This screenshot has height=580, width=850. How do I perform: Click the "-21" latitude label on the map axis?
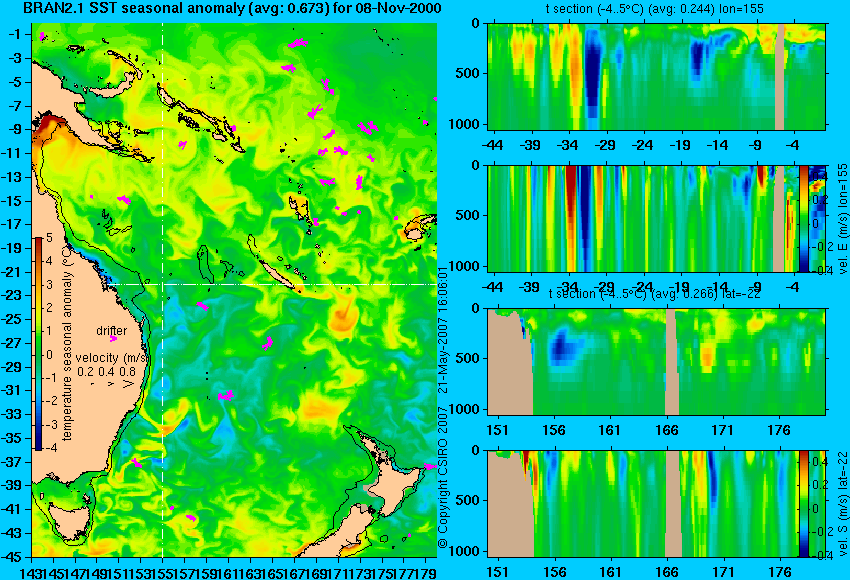tap(12, 273)
